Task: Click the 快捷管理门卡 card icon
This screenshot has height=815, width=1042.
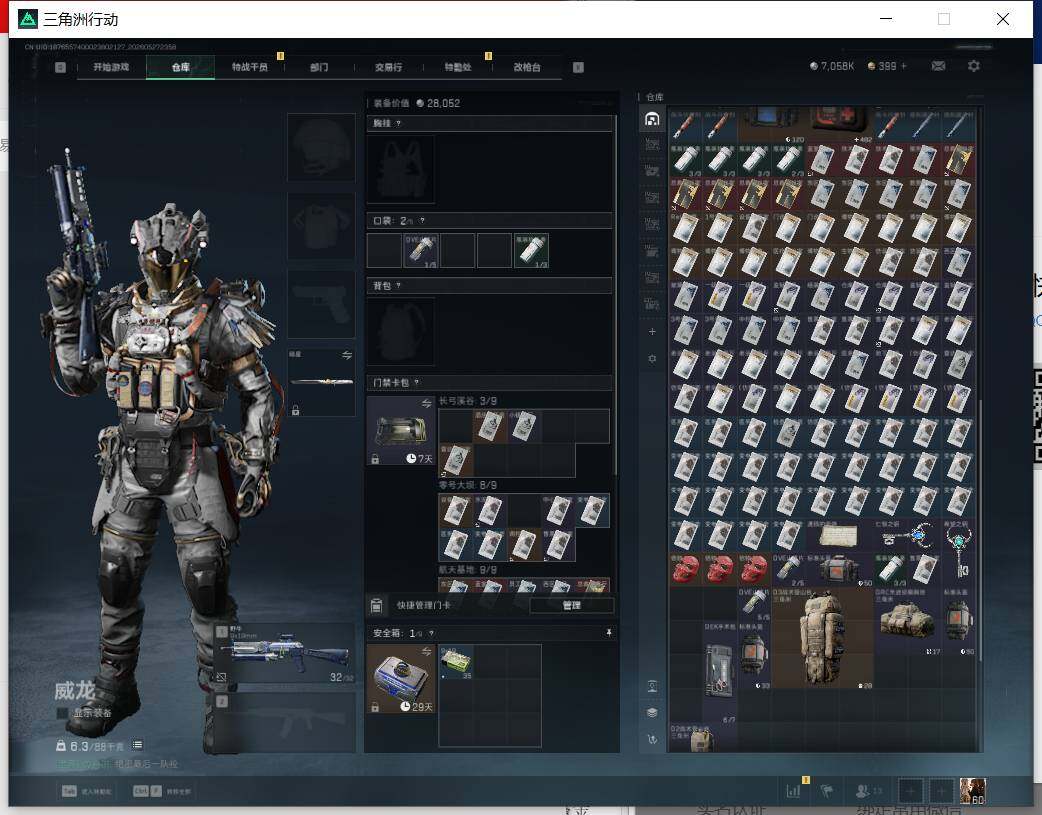Action: click(376, 605)
